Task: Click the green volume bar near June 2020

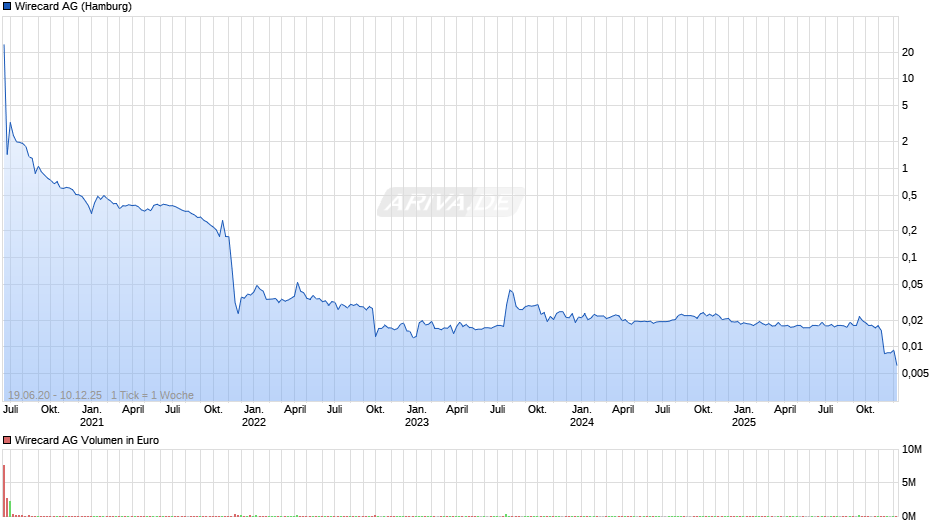Action: pos(10,509)
